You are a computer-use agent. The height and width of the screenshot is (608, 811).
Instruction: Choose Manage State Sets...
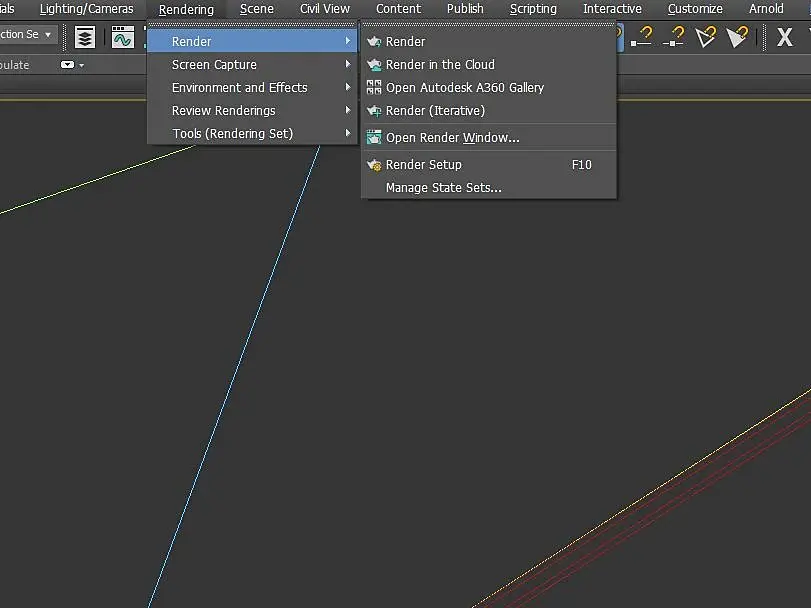click(489, 188)
